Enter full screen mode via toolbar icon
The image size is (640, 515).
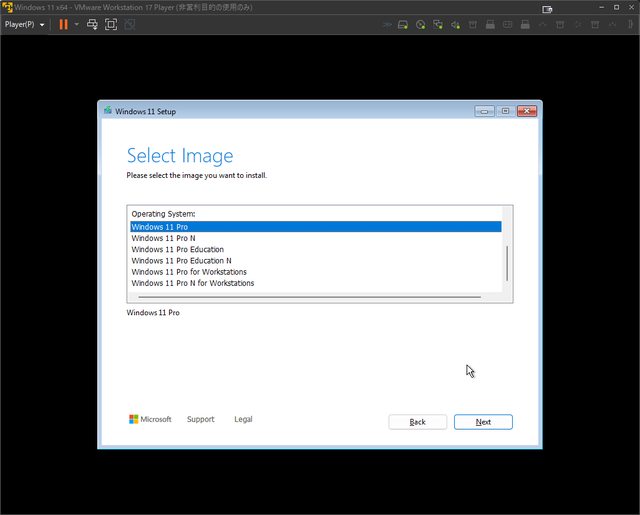click(111, 24)
